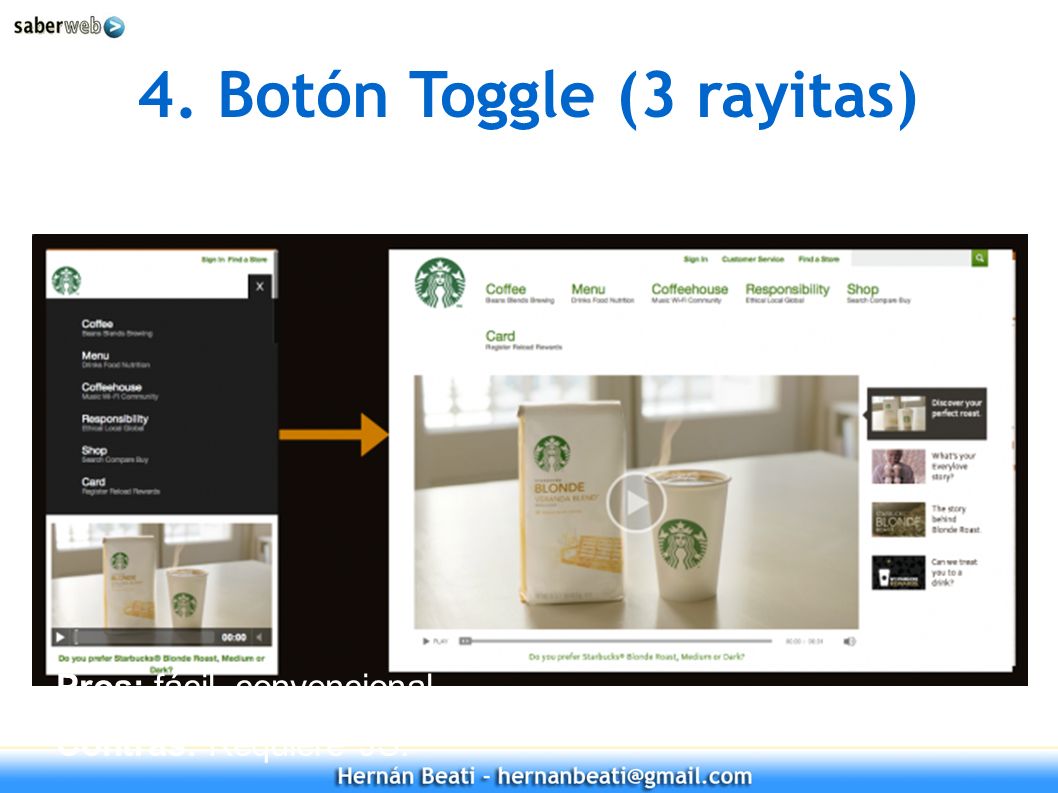The image size is (1058, 793).
Task: Click the roast question link below the mobile video
Action: click(161, 663)
